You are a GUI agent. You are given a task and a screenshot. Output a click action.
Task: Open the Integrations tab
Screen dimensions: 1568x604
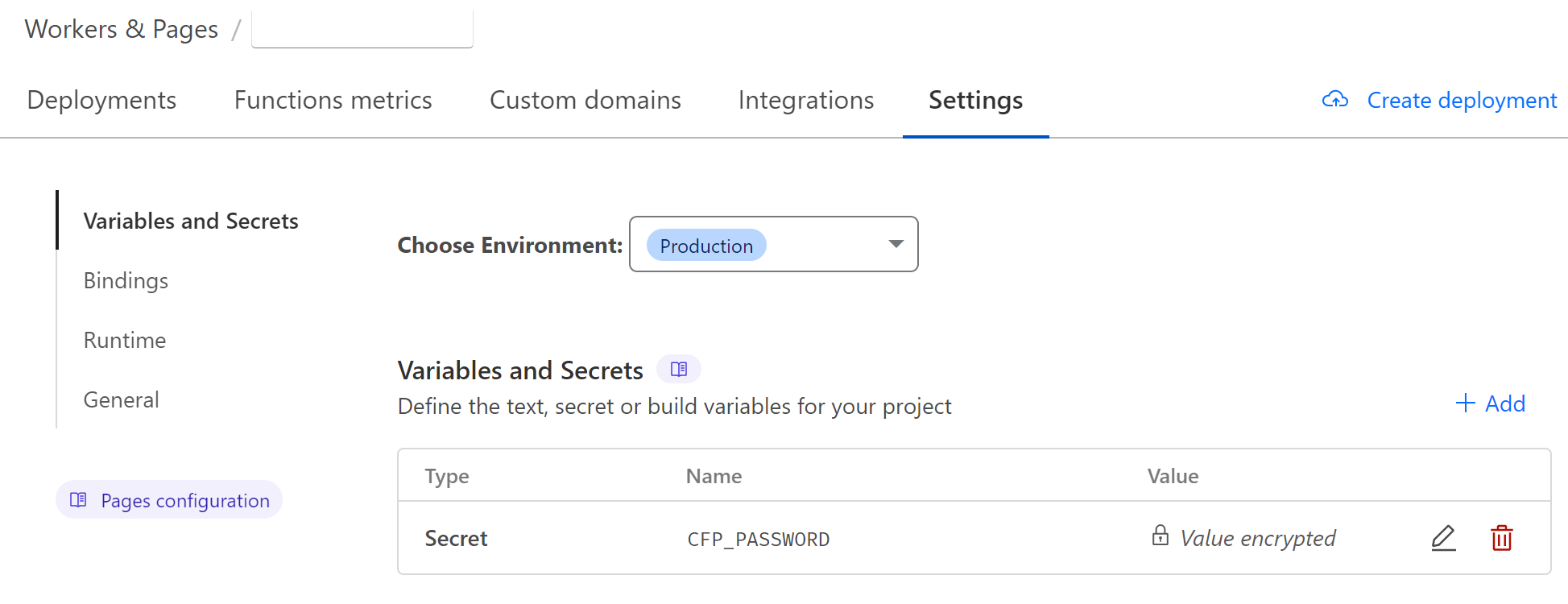tap(806, 100)
